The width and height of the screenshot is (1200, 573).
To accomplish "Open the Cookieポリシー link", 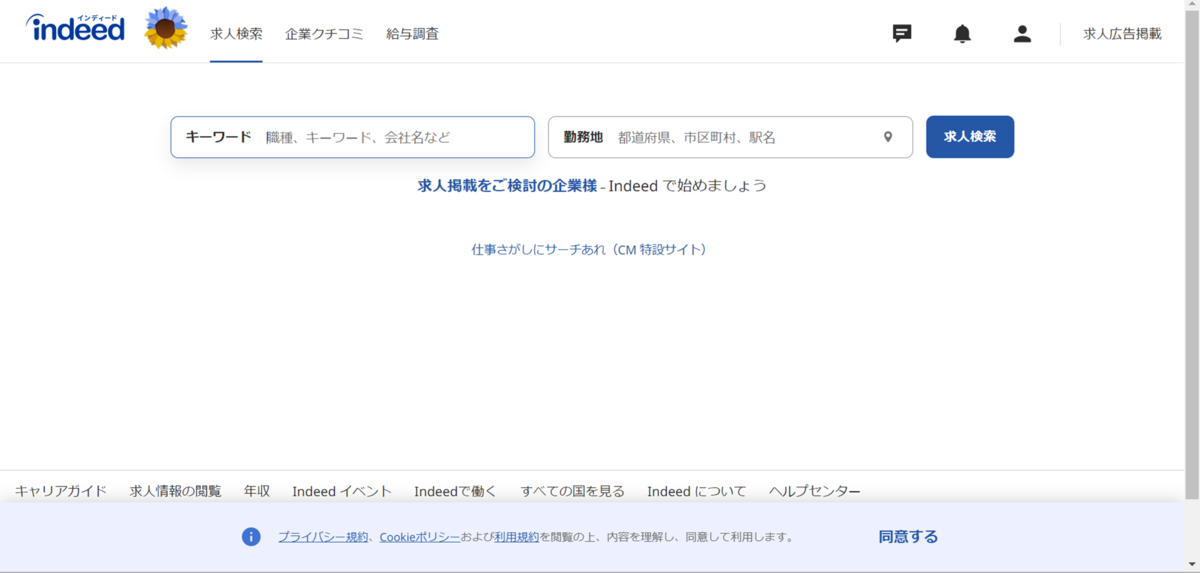I will [420, 537].
